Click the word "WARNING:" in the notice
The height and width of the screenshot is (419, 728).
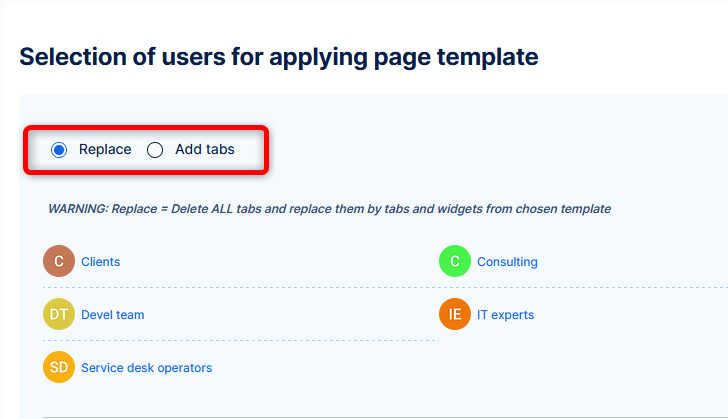coord(77,209)
